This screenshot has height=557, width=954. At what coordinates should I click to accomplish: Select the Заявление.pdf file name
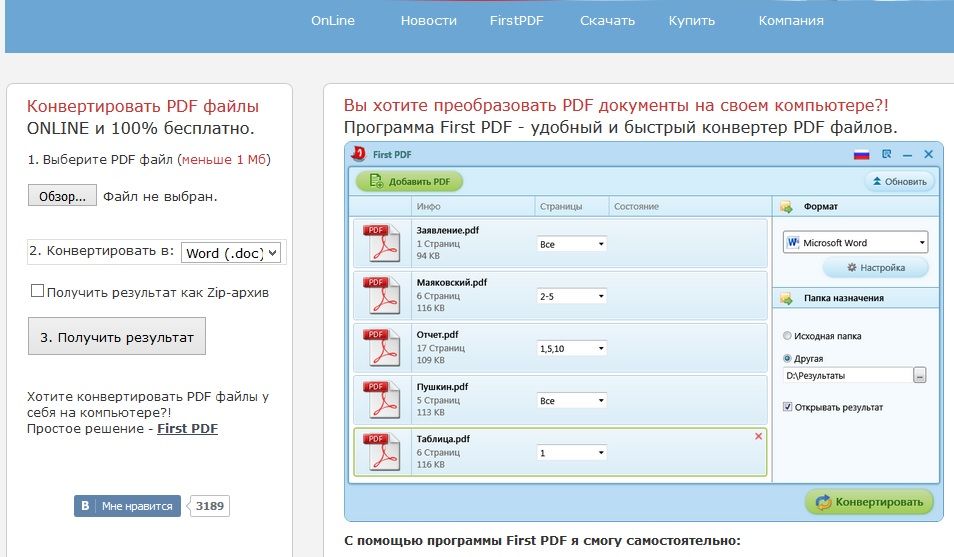(448, 230)
